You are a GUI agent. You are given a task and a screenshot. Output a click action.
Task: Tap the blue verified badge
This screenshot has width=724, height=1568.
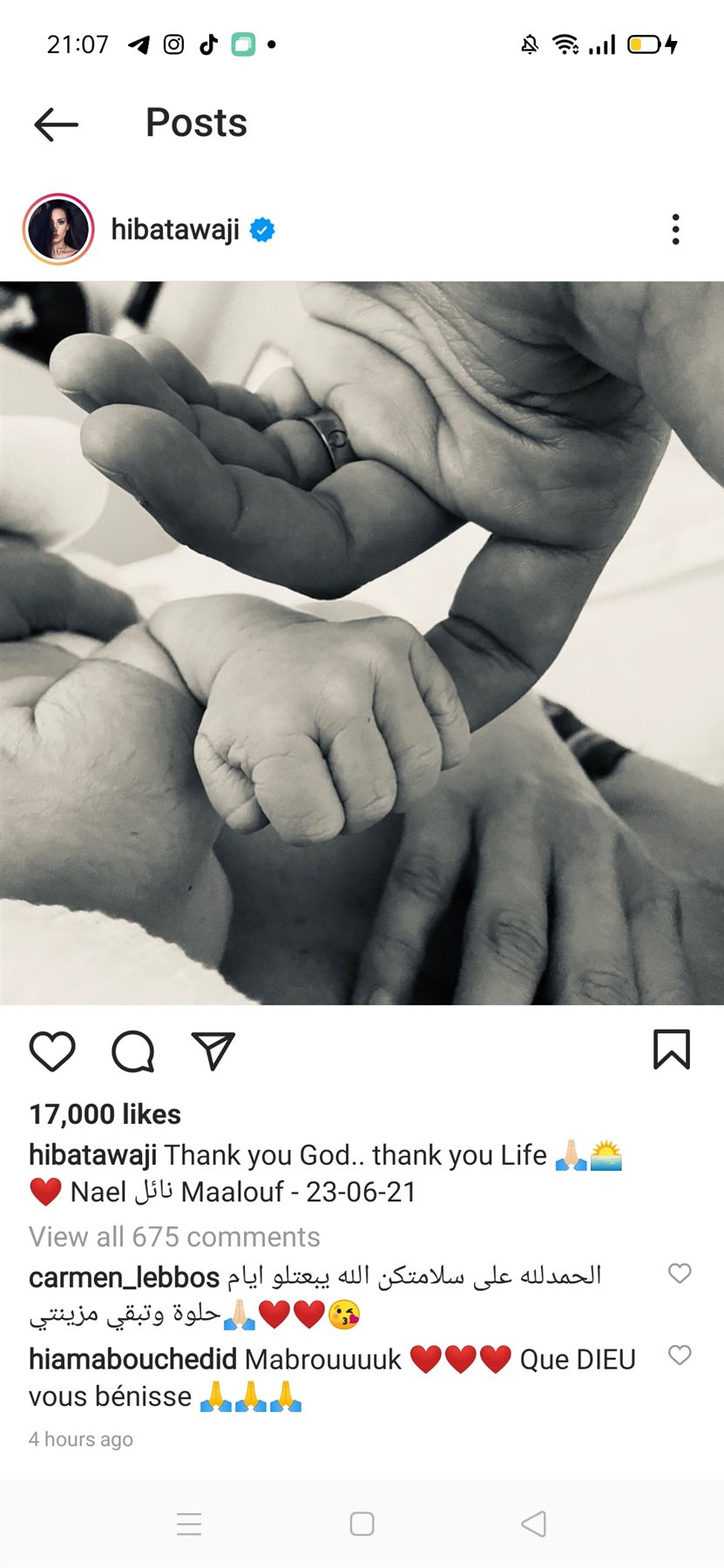262,230
